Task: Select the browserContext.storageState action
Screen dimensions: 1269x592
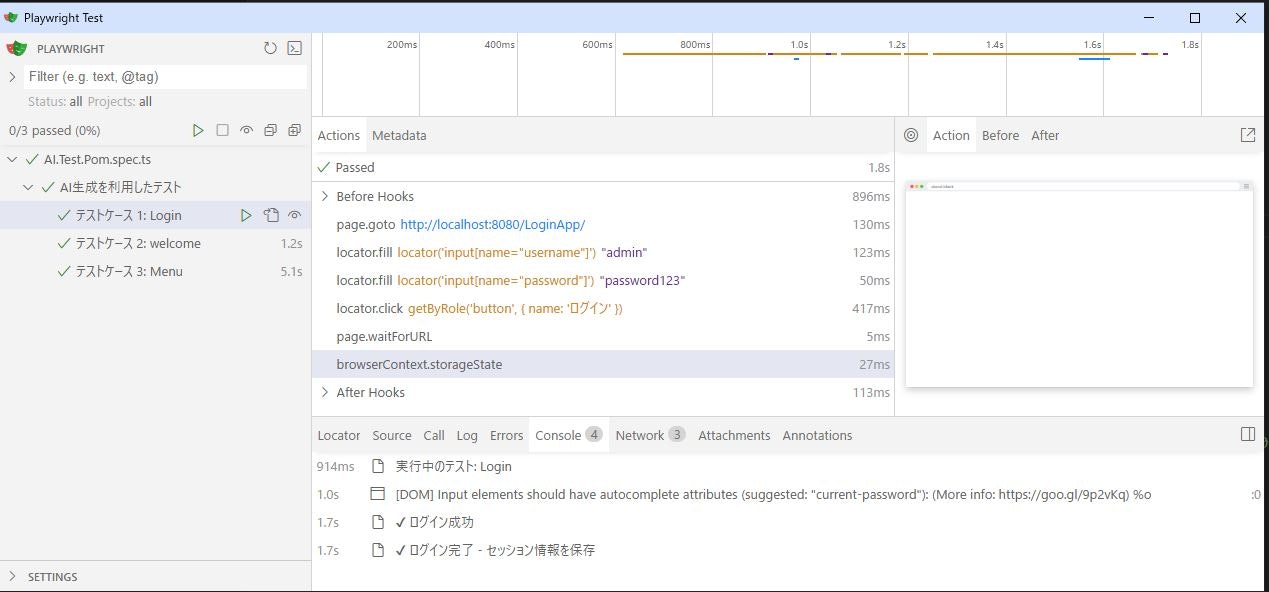Action: click(603, 364)
